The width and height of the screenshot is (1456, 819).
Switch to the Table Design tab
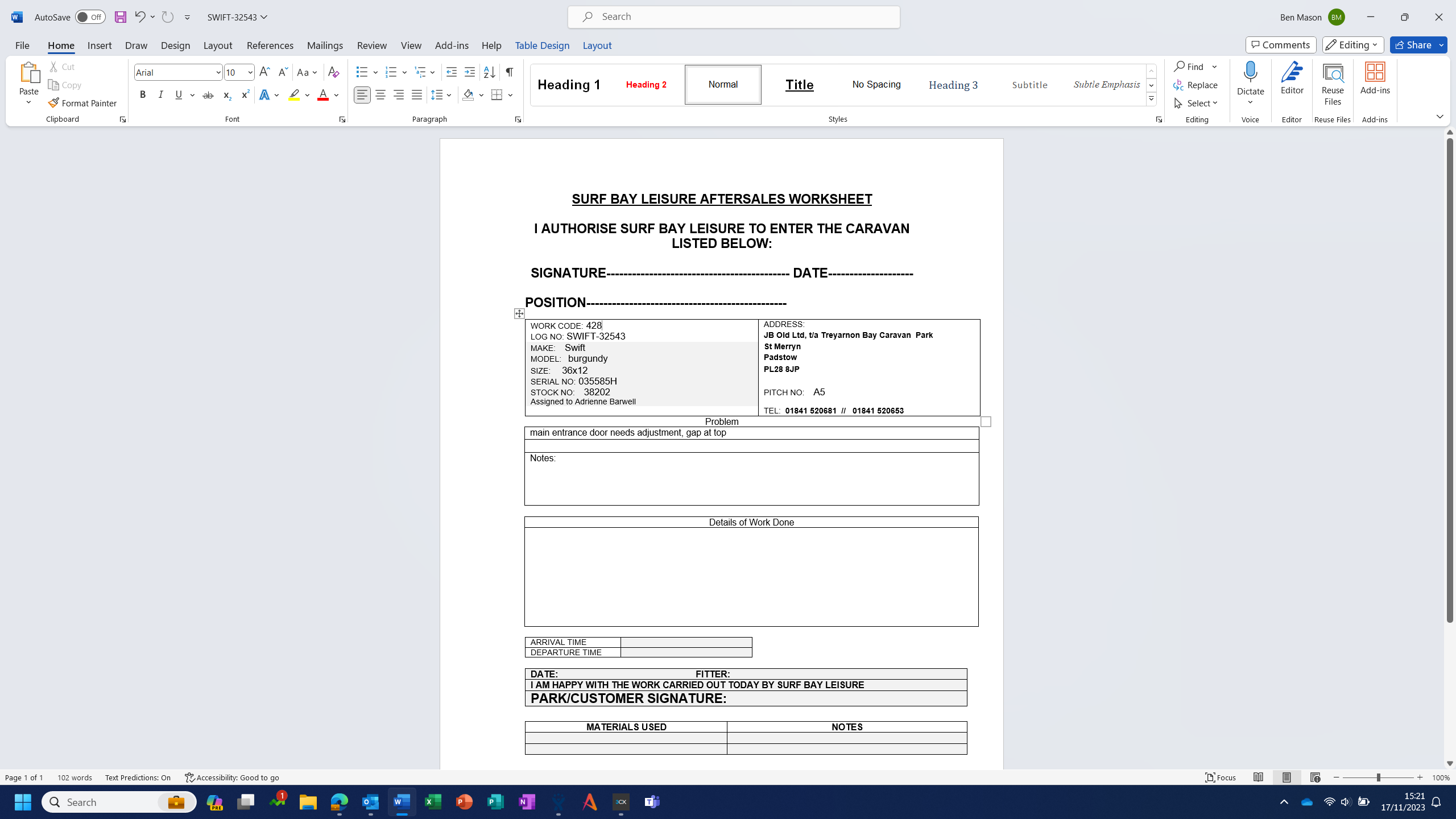541,45
